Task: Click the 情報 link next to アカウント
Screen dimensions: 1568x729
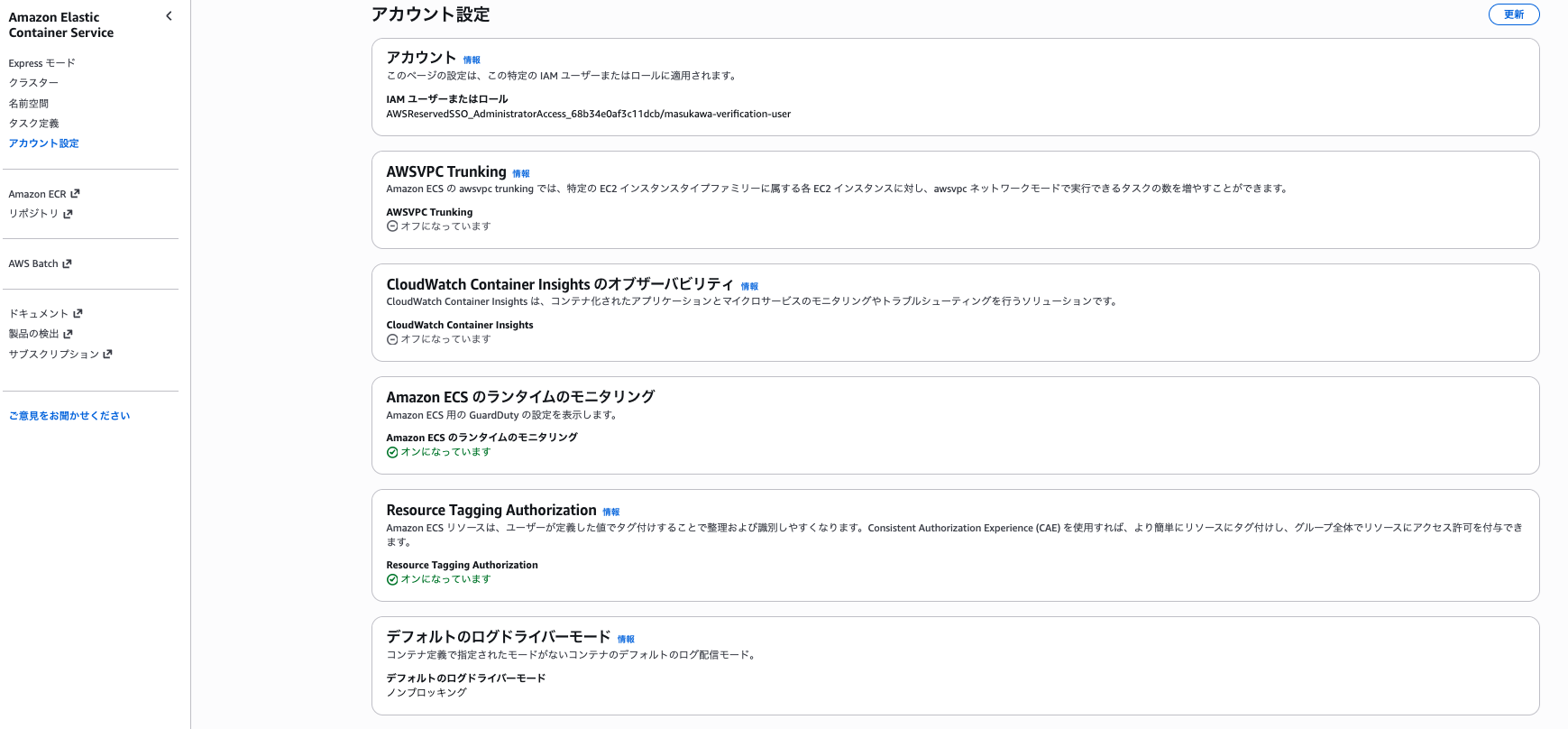Action: pyautogui.click(x=471, y=60)
